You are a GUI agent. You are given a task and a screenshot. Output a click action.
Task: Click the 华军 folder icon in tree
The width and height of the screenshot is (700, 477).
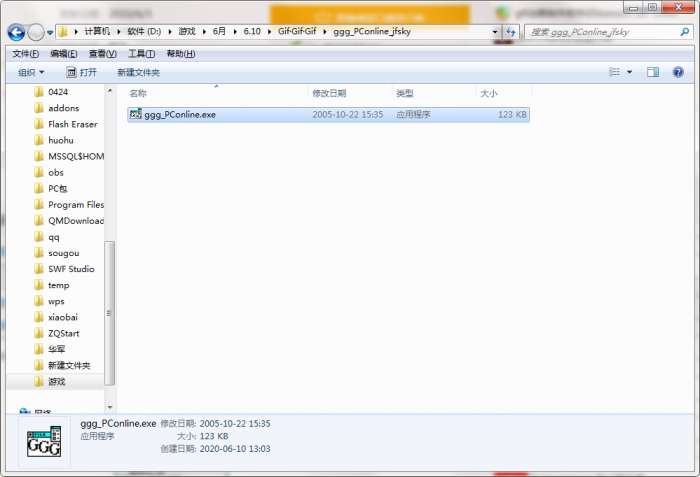tap(39, 349)
